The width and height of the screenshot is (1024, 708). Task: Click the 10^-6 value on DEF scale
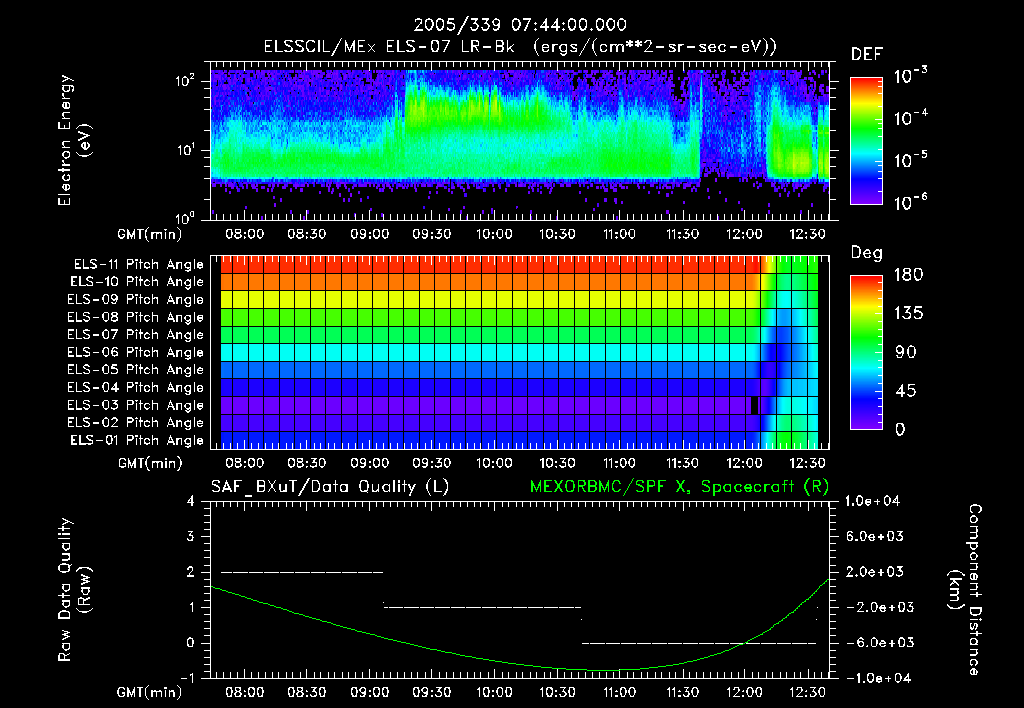[910, 202]
